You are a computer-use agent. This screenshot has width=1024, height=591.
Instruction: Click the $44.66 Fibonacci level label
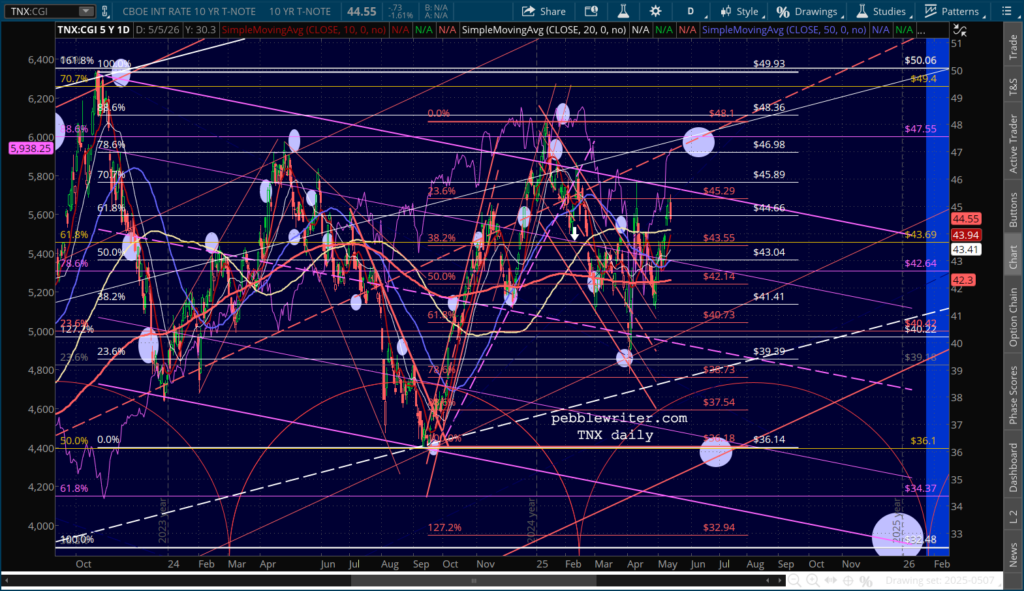coord(769,208)
